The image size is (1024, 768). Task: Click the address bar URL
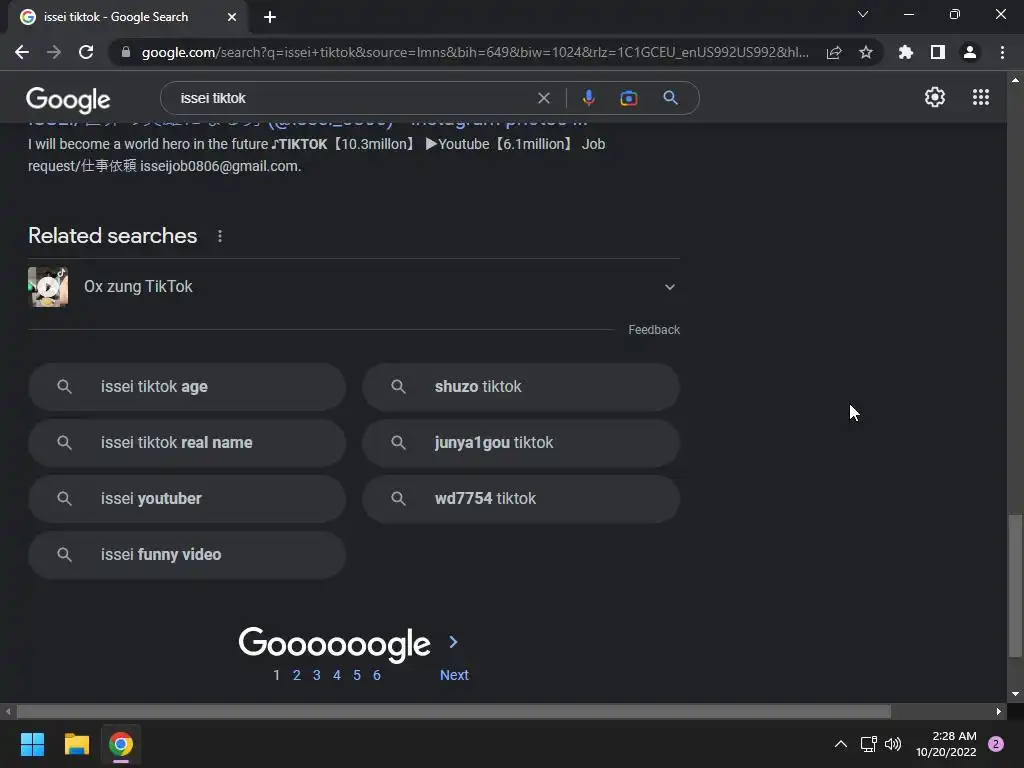click(475, 52)
